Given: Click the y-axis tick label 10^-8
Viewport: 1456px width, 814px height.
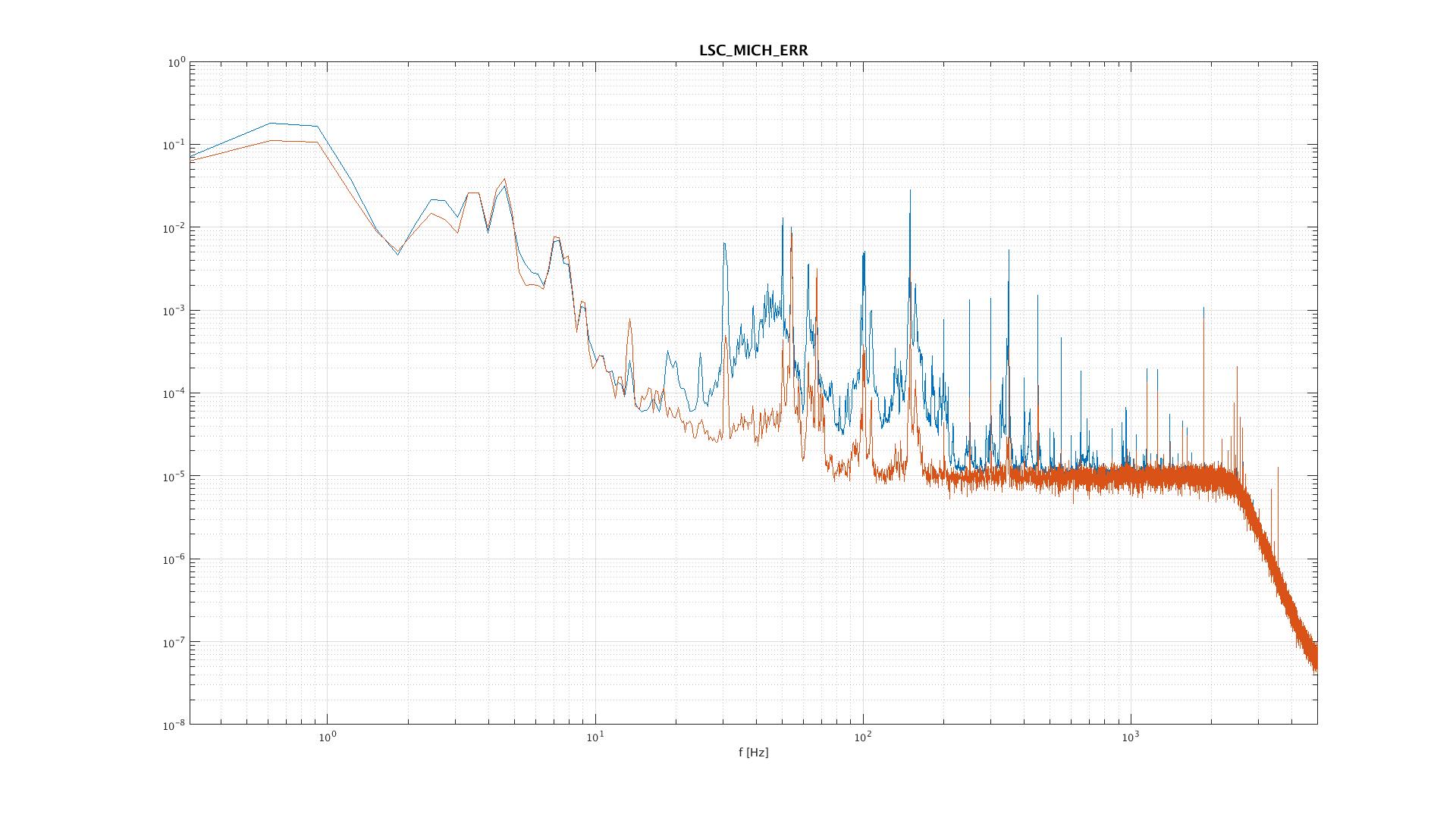Looking at the screenshot, I should 175,725.
